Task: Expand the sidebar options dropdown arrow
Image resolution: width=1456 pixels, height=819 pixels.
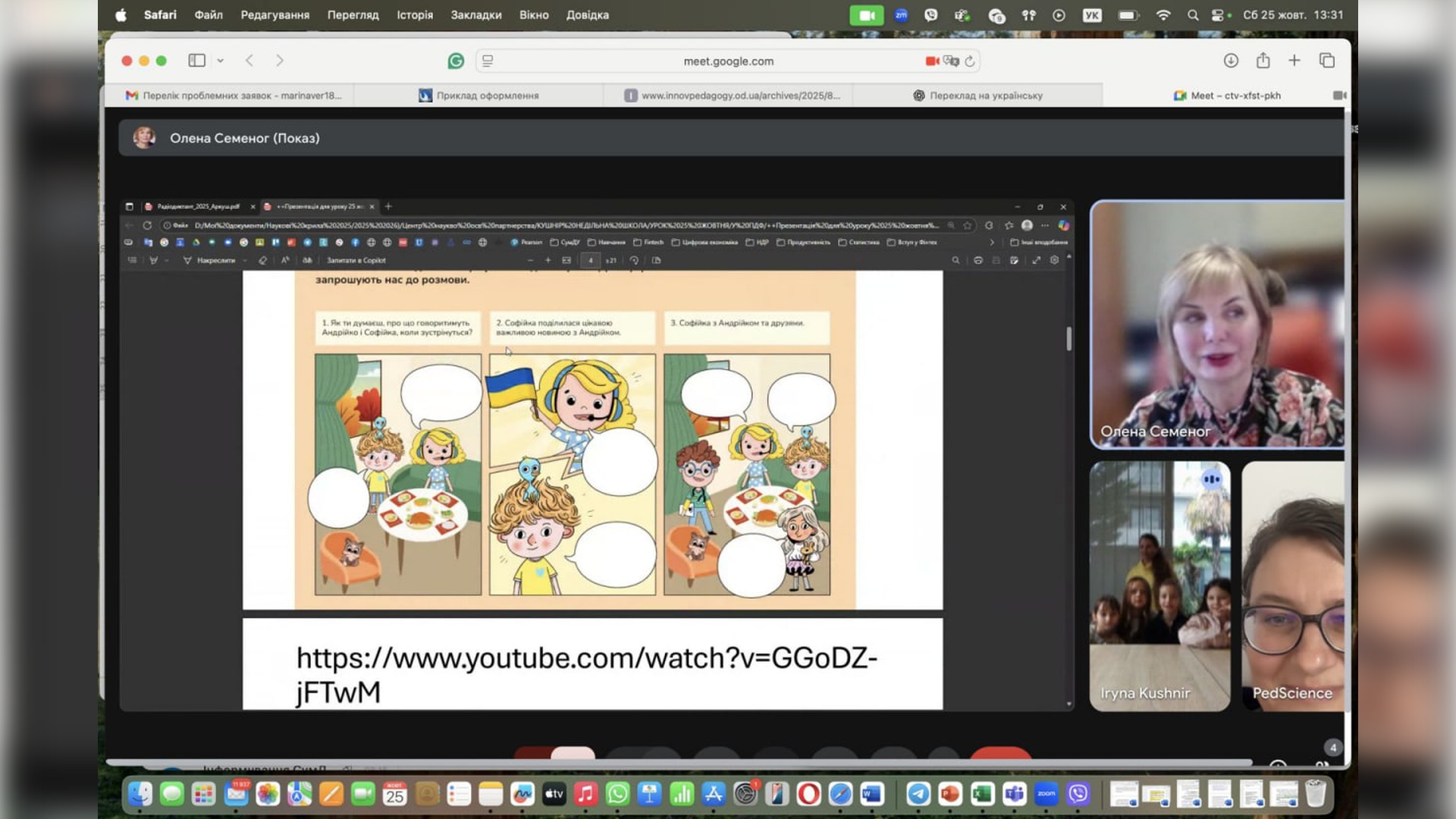Action: [221, 61]
